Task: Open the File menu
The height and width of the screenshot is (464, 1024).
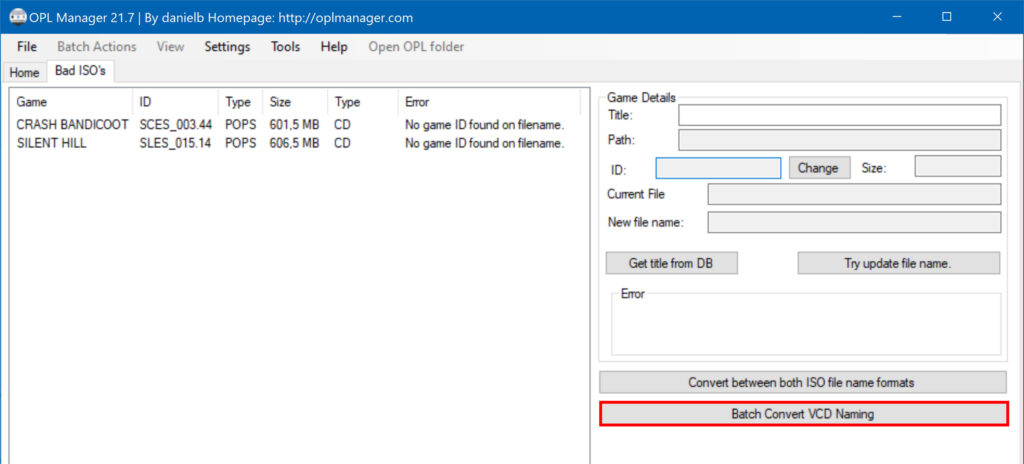Action: coord(27,47)
